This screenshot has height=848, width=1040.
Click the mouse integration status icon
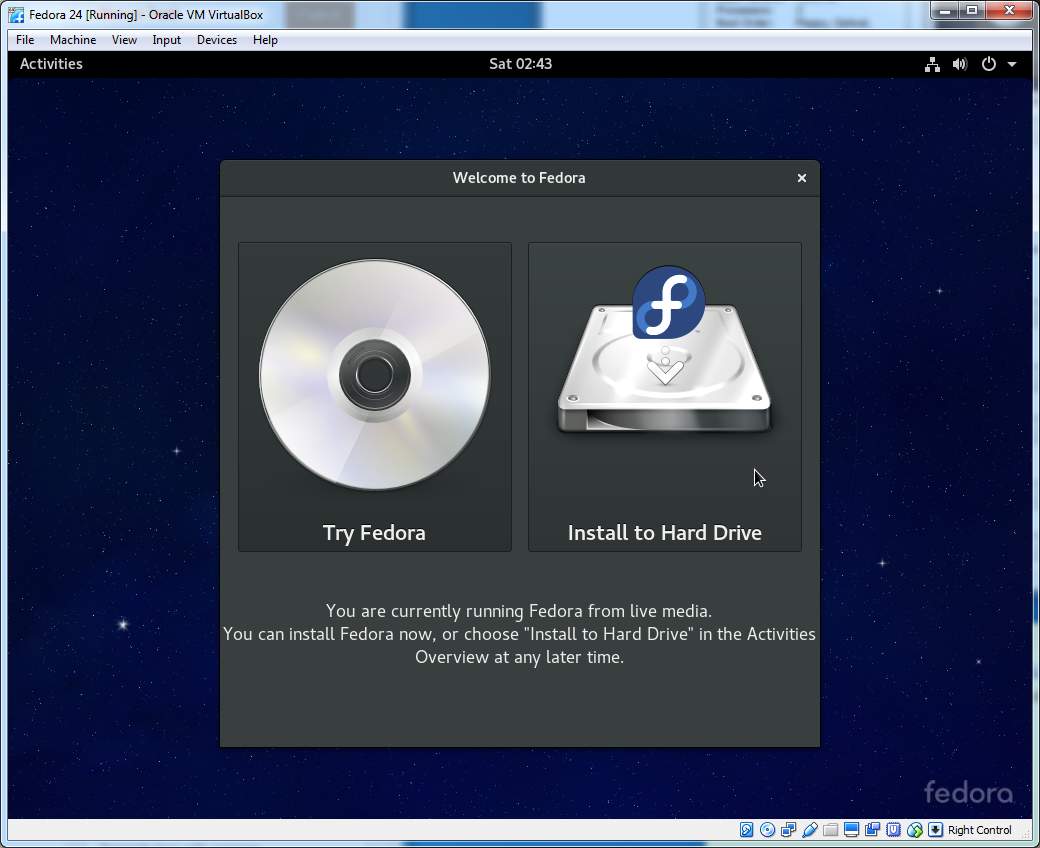[x=915, y=829]
